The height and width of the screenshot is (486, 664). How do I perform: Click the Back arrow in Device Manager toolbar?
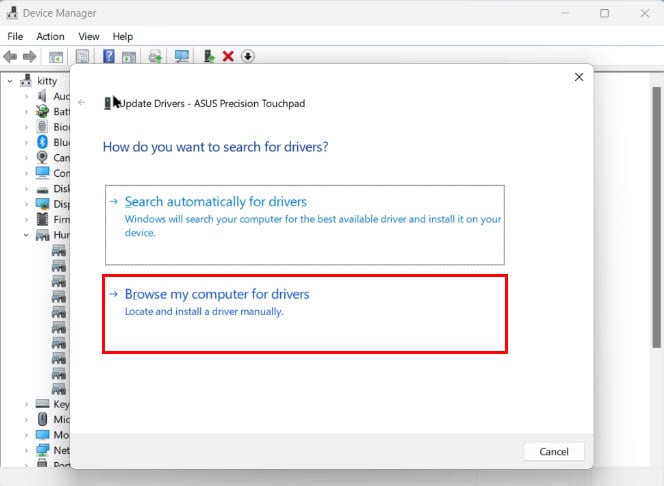[x=10, y=56]
